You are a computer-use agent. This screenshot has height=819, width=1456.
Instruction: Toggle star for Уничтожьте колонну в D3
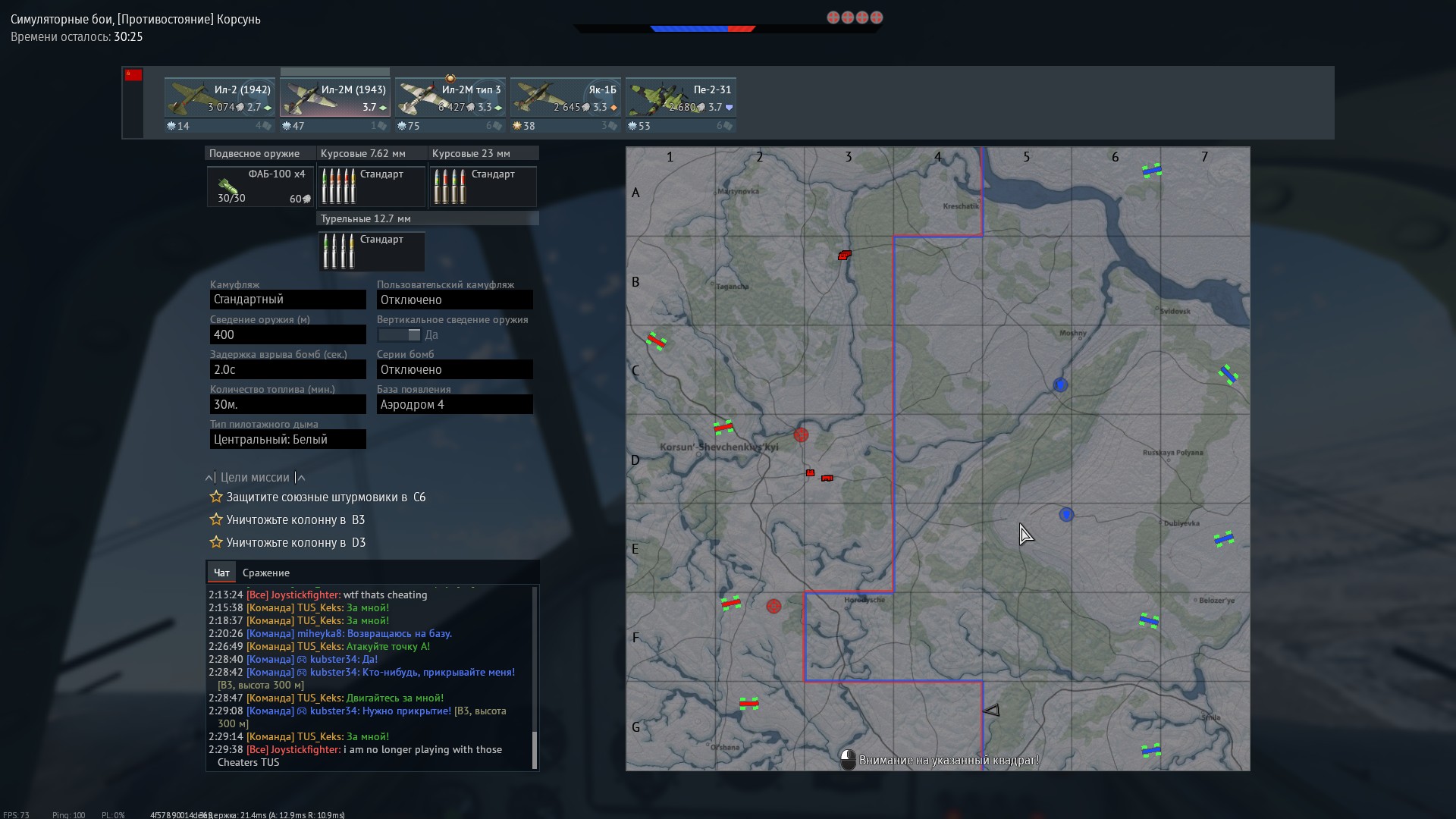pyautogui.click(x=216, y=543)
